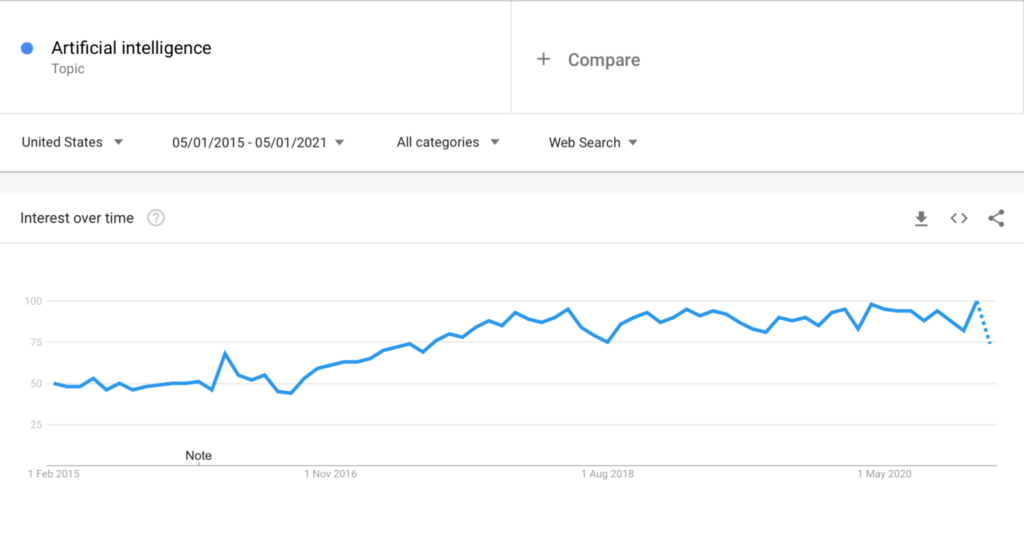Open the interest over time help icon
Screen dimensions: 1024x541
[156, 218]
